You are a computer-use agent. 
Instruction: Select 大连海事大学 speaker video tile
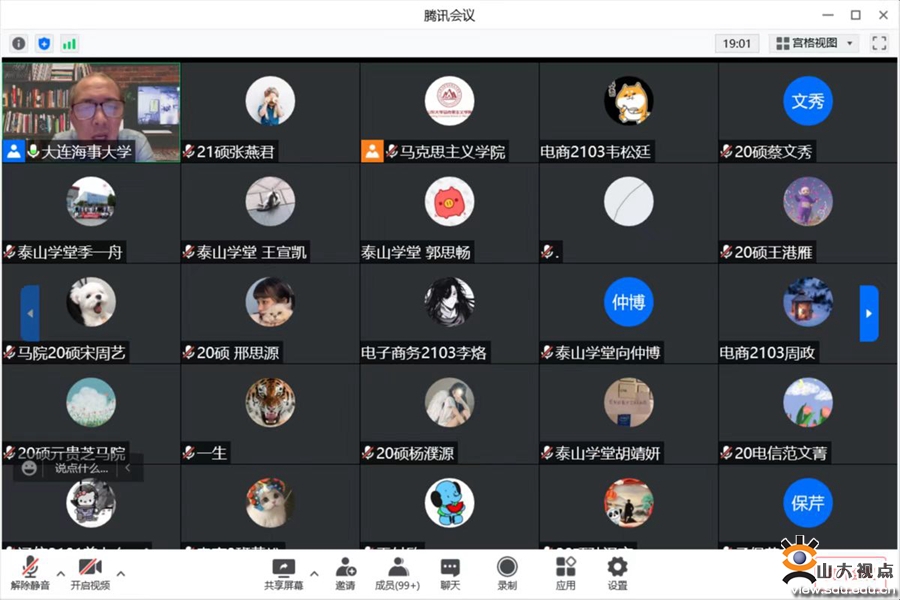tap(91, 113)
